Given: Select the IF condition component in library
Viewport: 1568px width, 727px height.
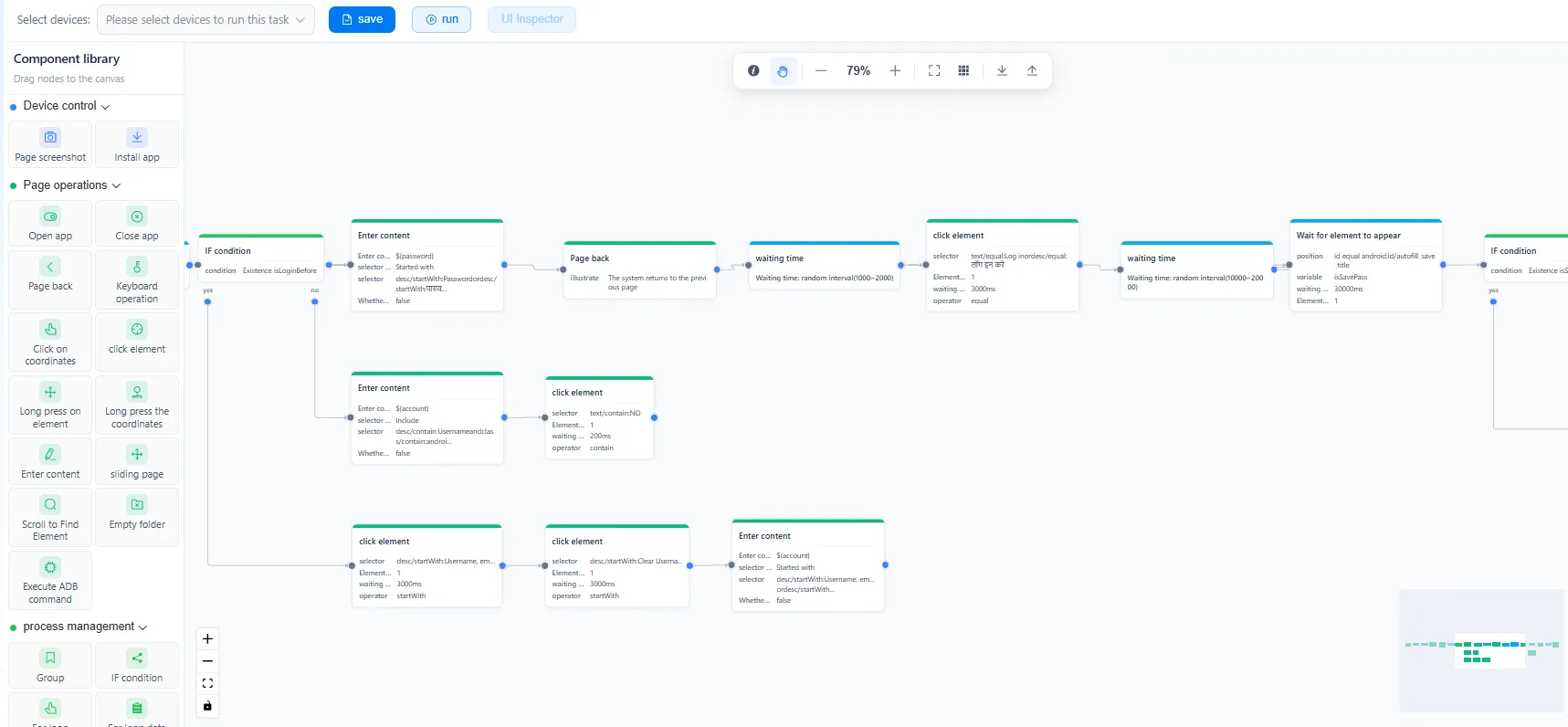Looking at the screenshot, I should point(137,665).
